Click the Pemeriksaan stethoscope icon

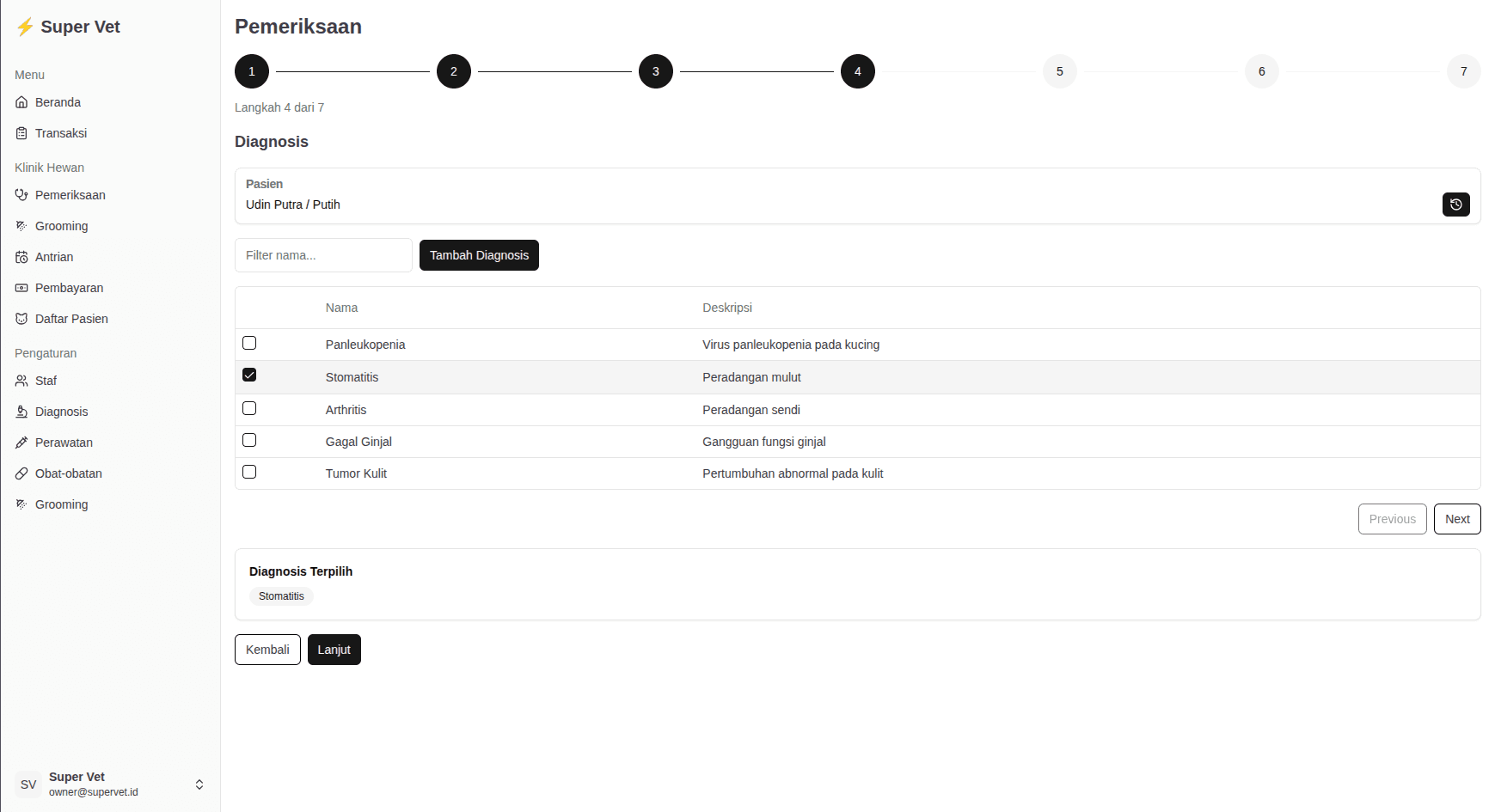pos(21,195)
